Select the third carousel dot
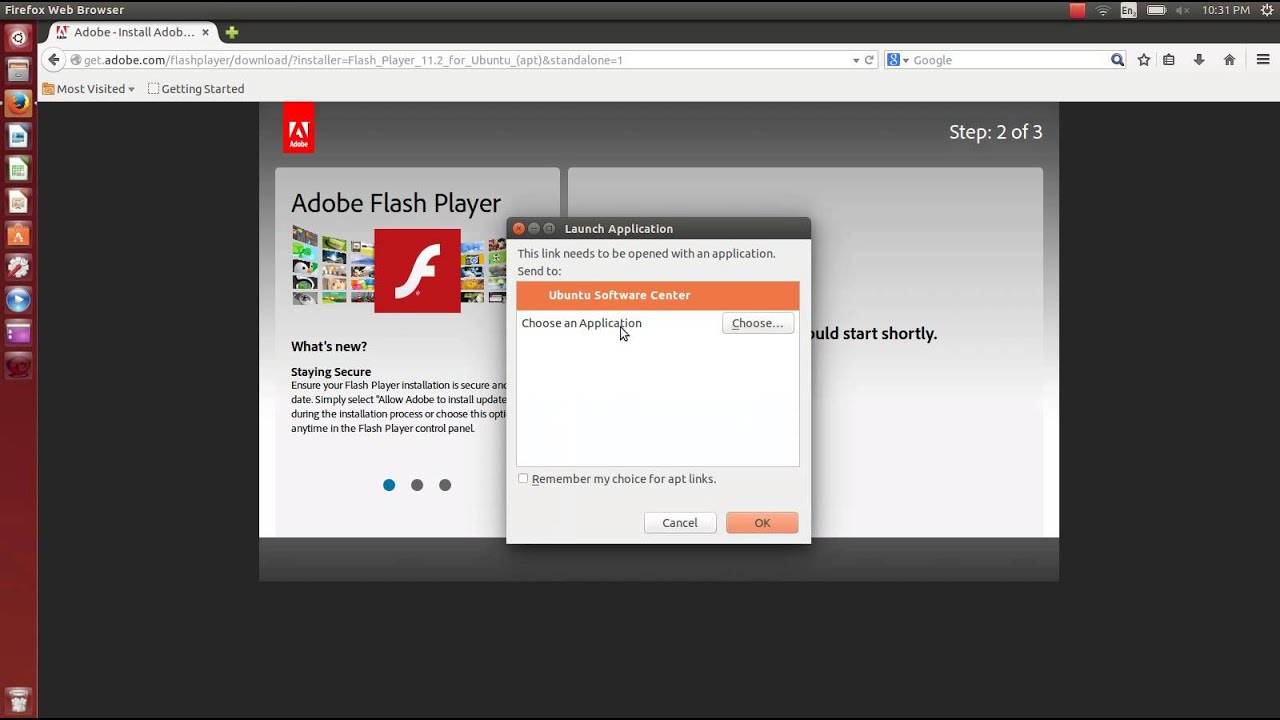This screenshot has width=1280, height=720. point(445,485)
